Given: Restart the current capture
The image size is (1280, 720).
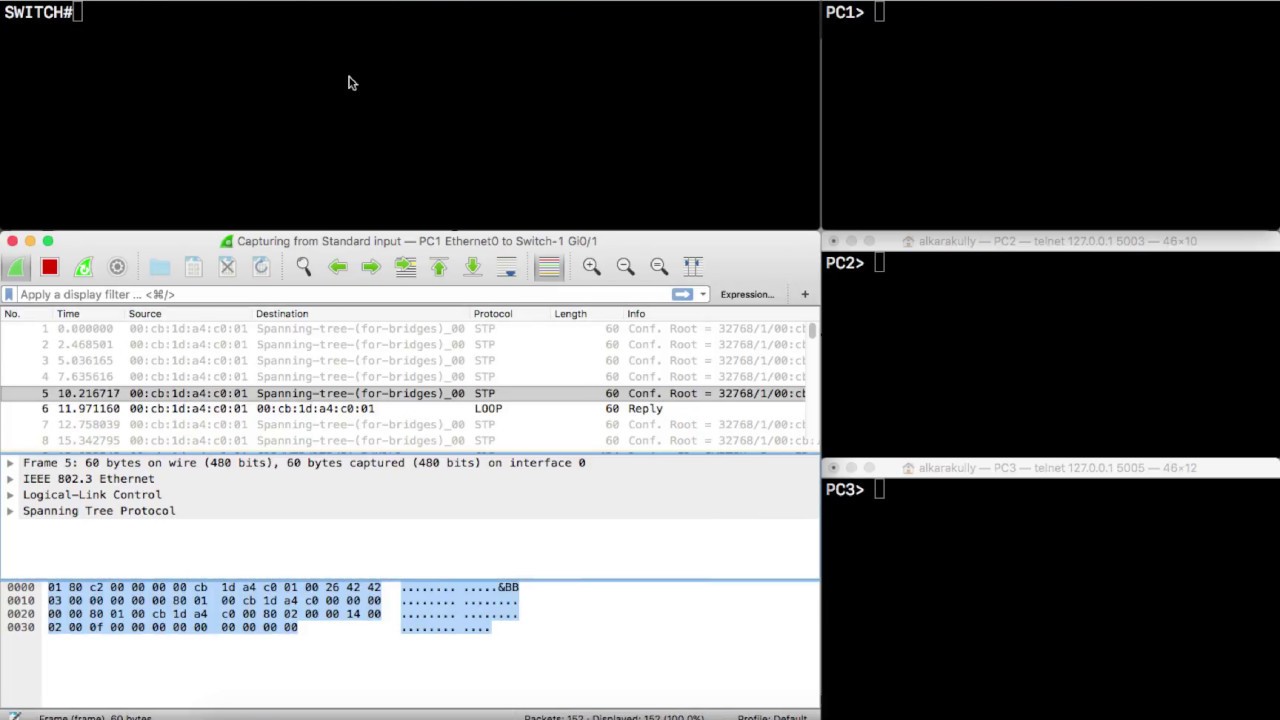Looking at the screenshot, I should point(83,267).
